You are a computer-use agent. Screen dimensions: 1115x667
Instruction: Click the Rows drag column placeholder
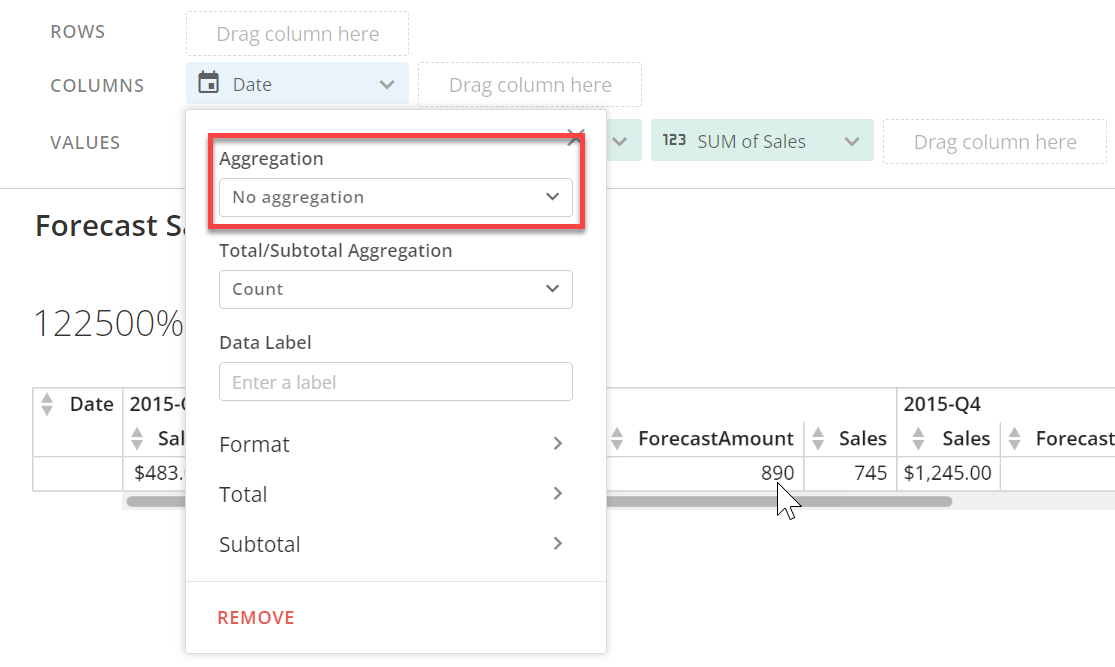[x=297, y=34]
